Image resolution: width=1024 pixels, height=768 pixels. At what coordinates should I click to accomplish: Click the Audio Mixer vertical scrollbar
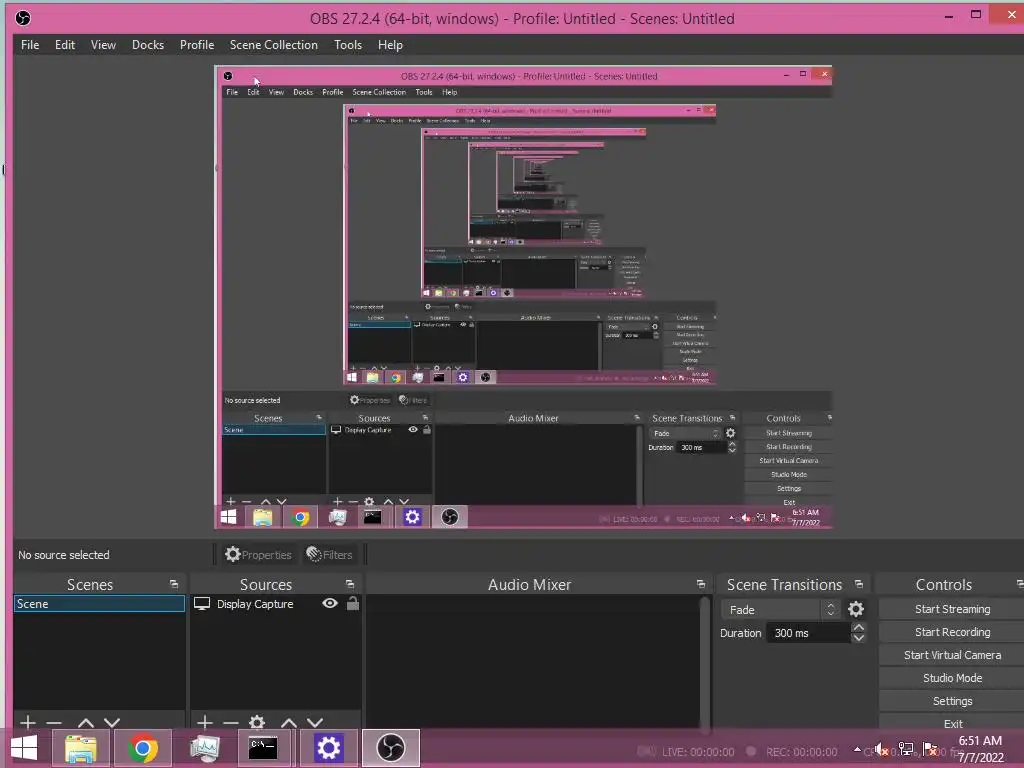[x=705, y=663]
